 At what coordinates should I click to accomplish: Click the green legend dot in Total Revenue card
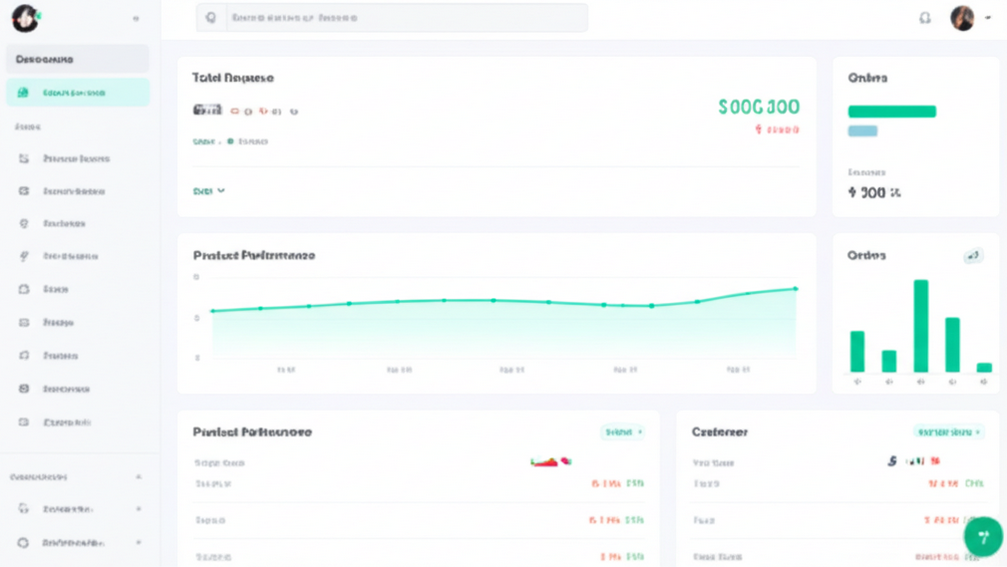click(x=231, y=141)
